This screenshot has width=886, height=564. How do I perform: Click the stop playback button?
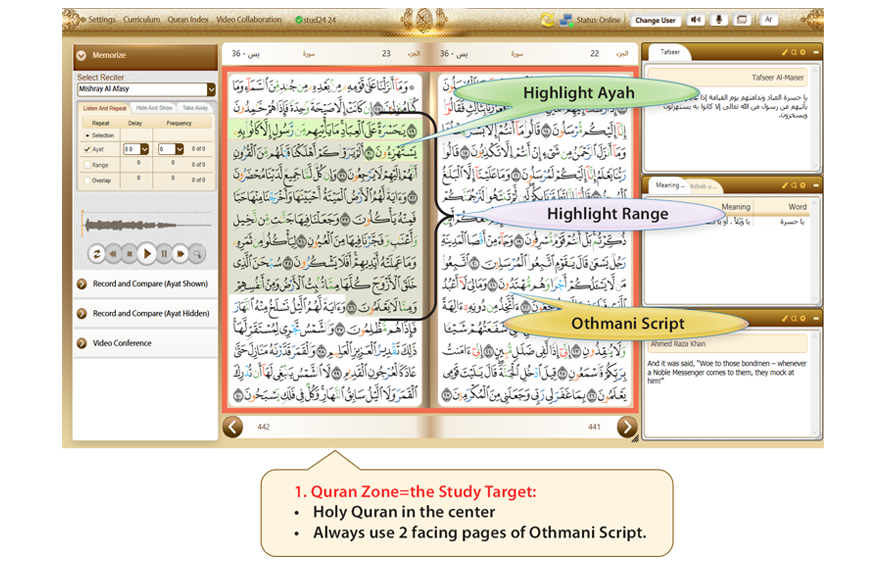(129, 254)
